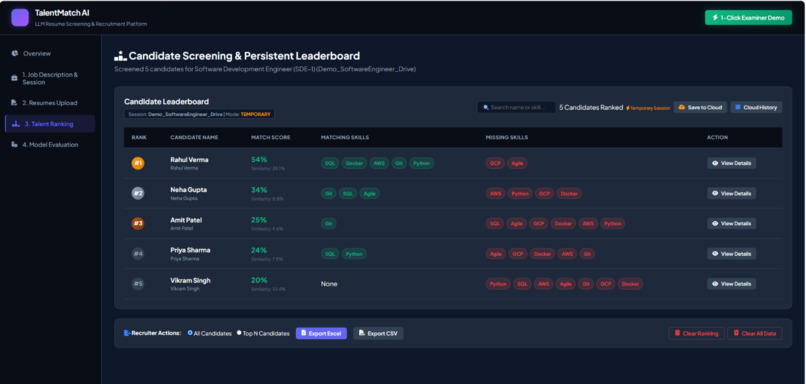Image resolution: width=806 pixels, height=384 pixels.
Task: Click the Recruiter Actions icon
Action: (127, 333)
